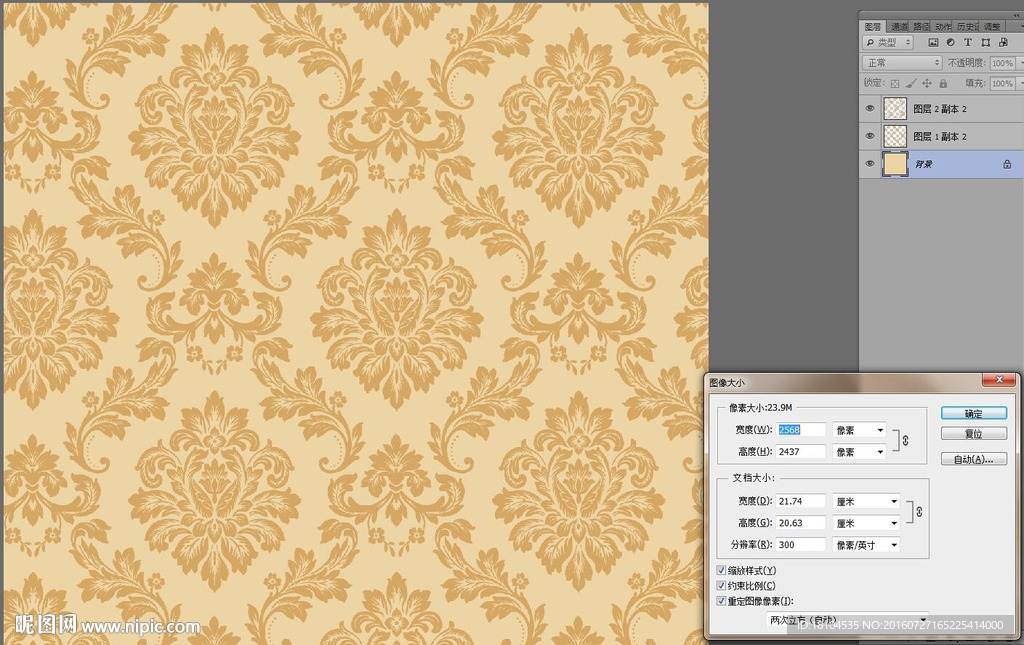Uncheck the 缩放样式(Y) checkbox

721,571
